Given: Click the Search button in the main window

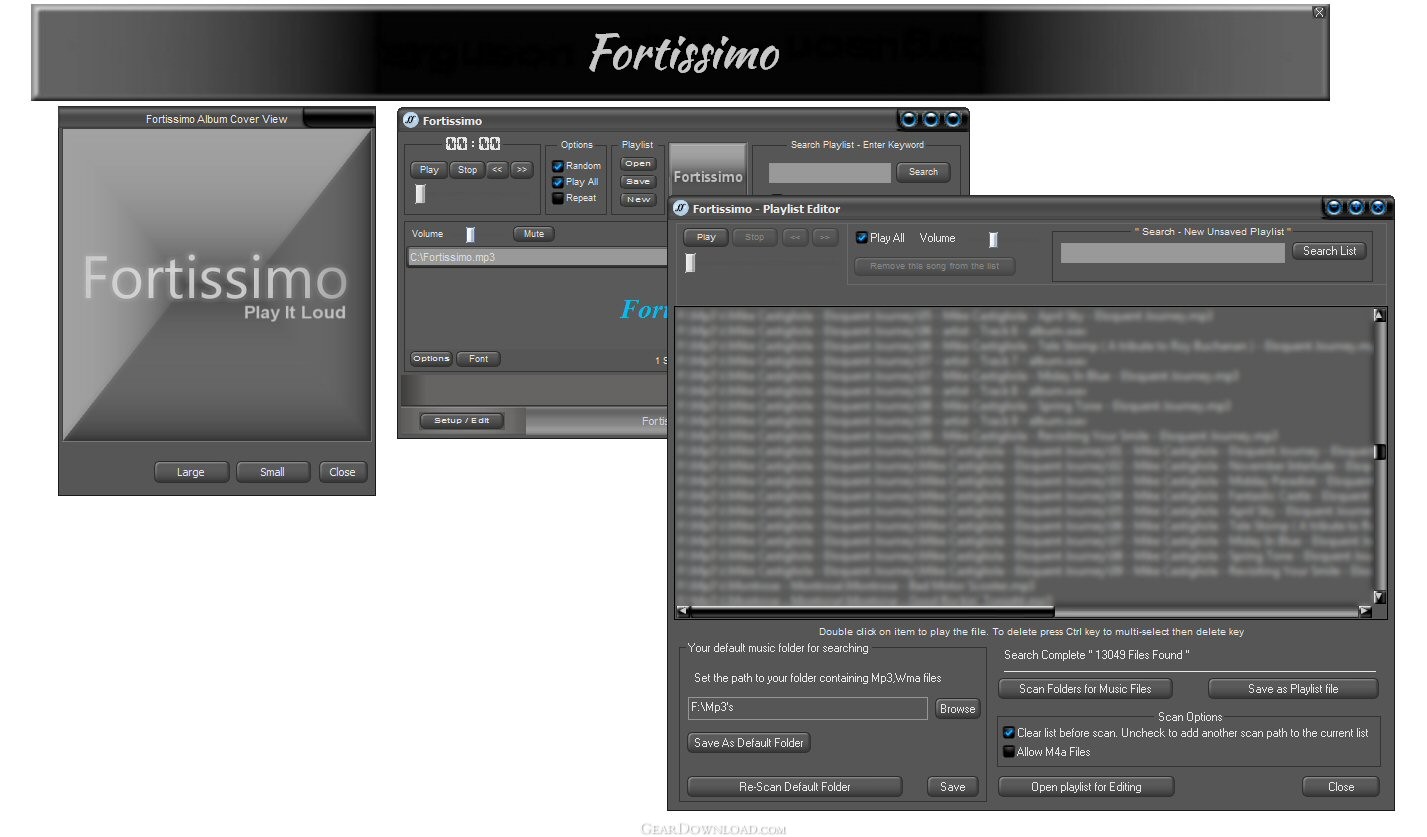Looking at the screenshot, I should (923, 172).
